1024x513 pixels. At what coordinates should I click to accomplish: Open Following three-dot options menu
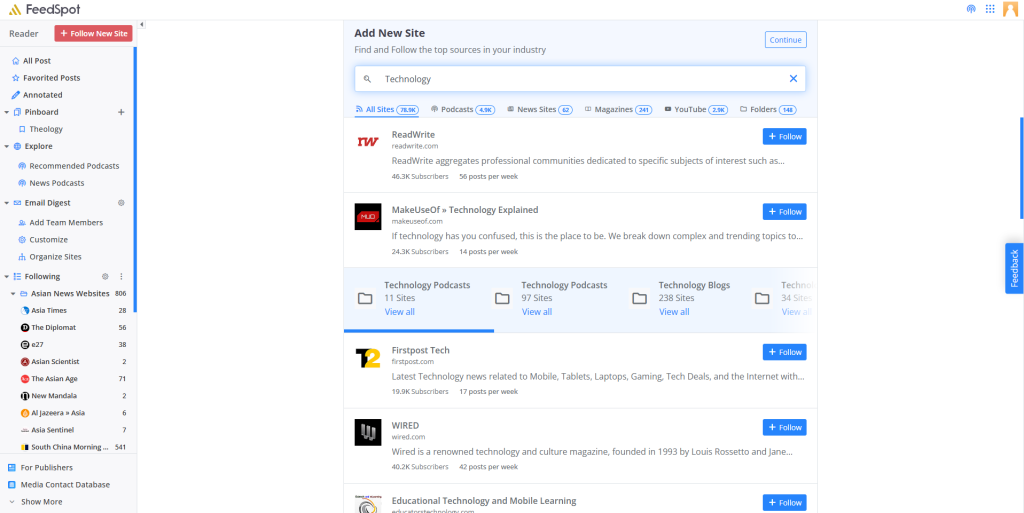121,276
